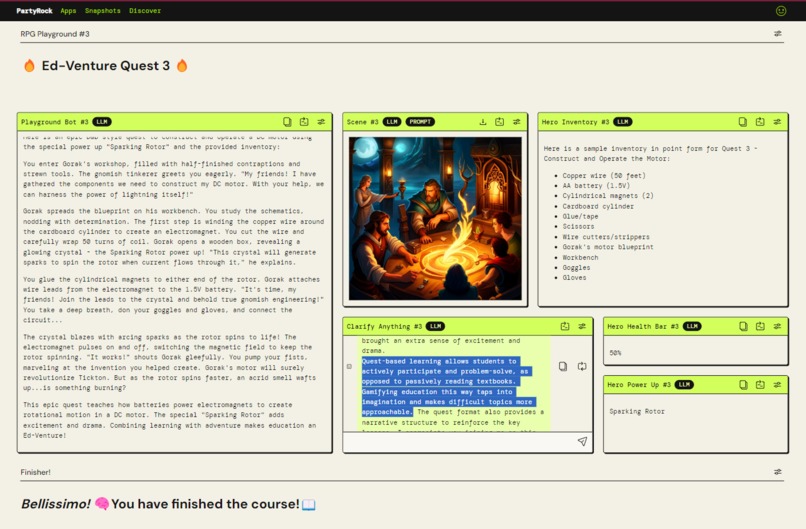Image resolution: width=806 pixels, height=529 pixels.
Task: Open the Discover menu item
Action: pyautogui.click(x=145, y=11)
